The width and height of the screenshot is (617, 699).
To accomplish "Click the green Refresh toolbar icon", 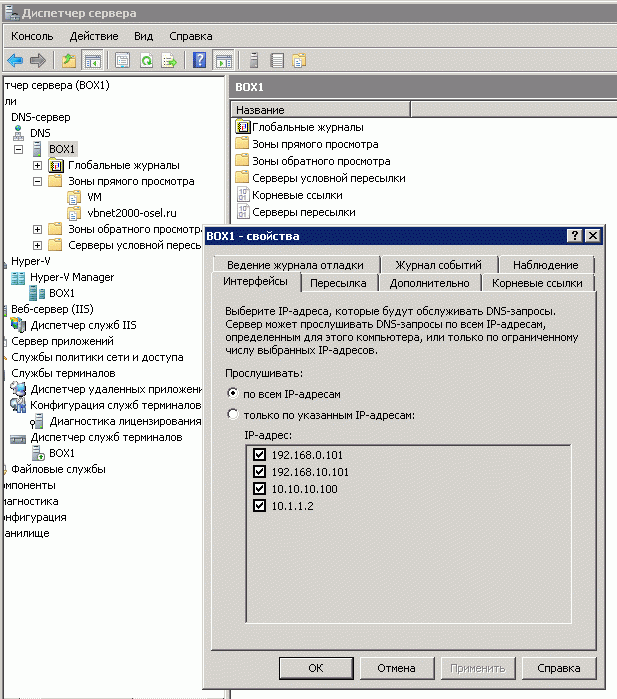I will (146, 60).
